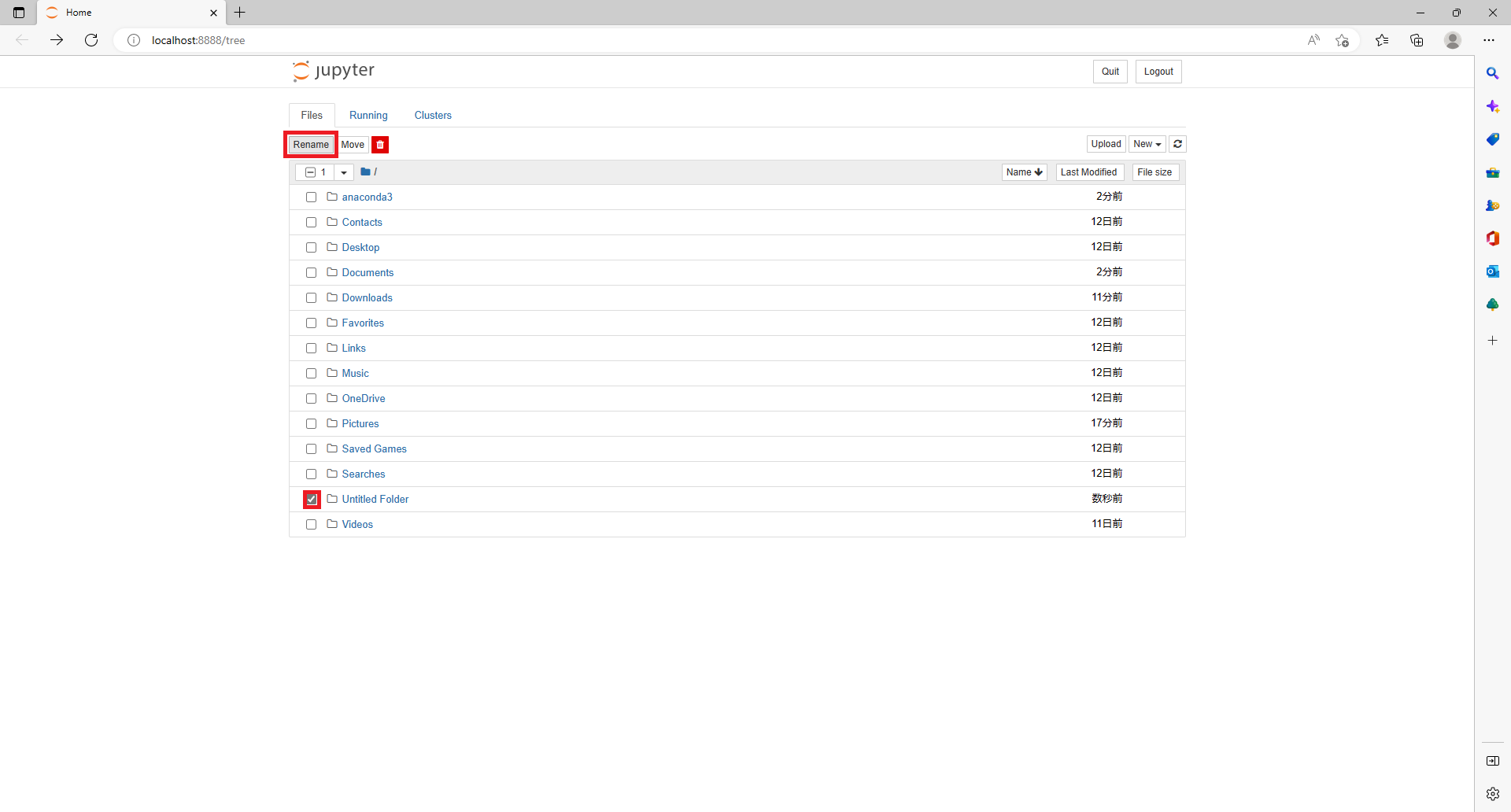Click the Upload button
The height and width of the screenshot is (812, 1511).
tap(1106, 144)
